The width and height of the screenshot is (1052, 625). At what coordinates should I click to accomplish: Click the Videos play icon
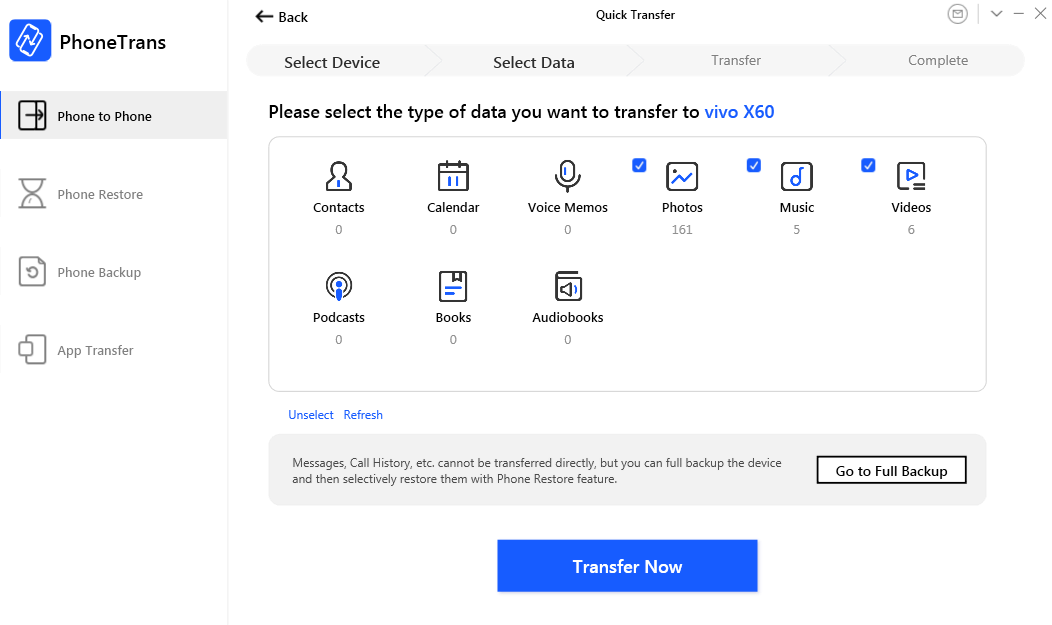click(x=911, y=176)
